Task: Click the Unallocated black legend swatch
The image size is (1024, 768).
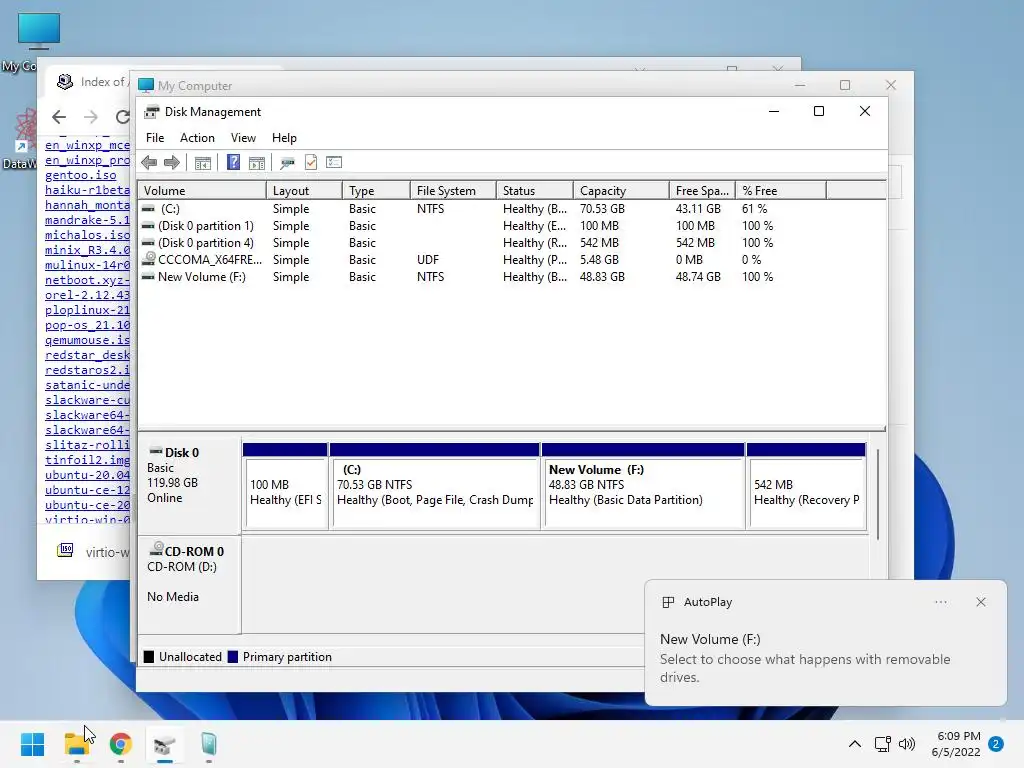Action: click(149, 657)
